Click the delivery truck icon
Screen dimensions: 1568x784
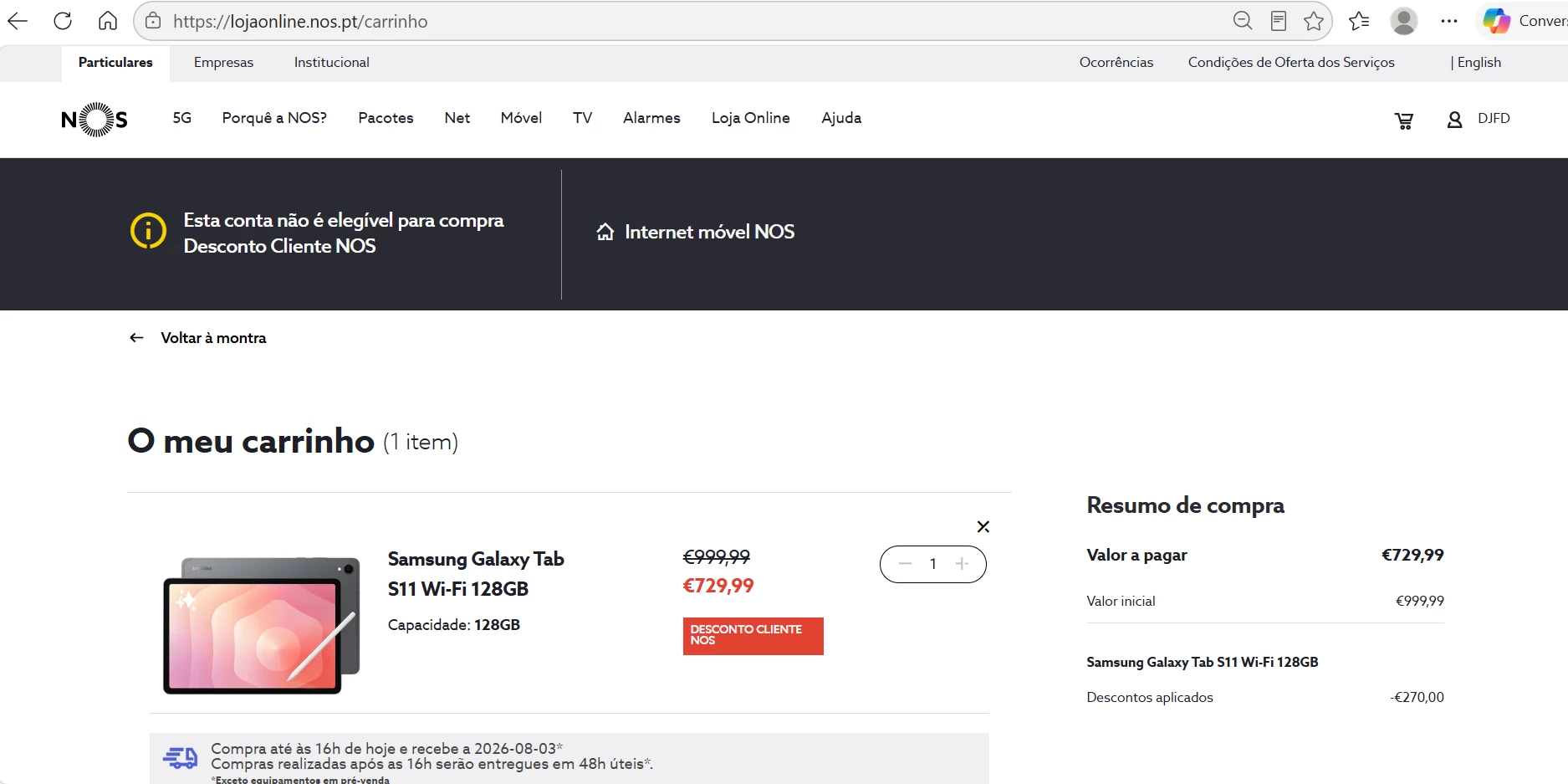click(181, 758)
